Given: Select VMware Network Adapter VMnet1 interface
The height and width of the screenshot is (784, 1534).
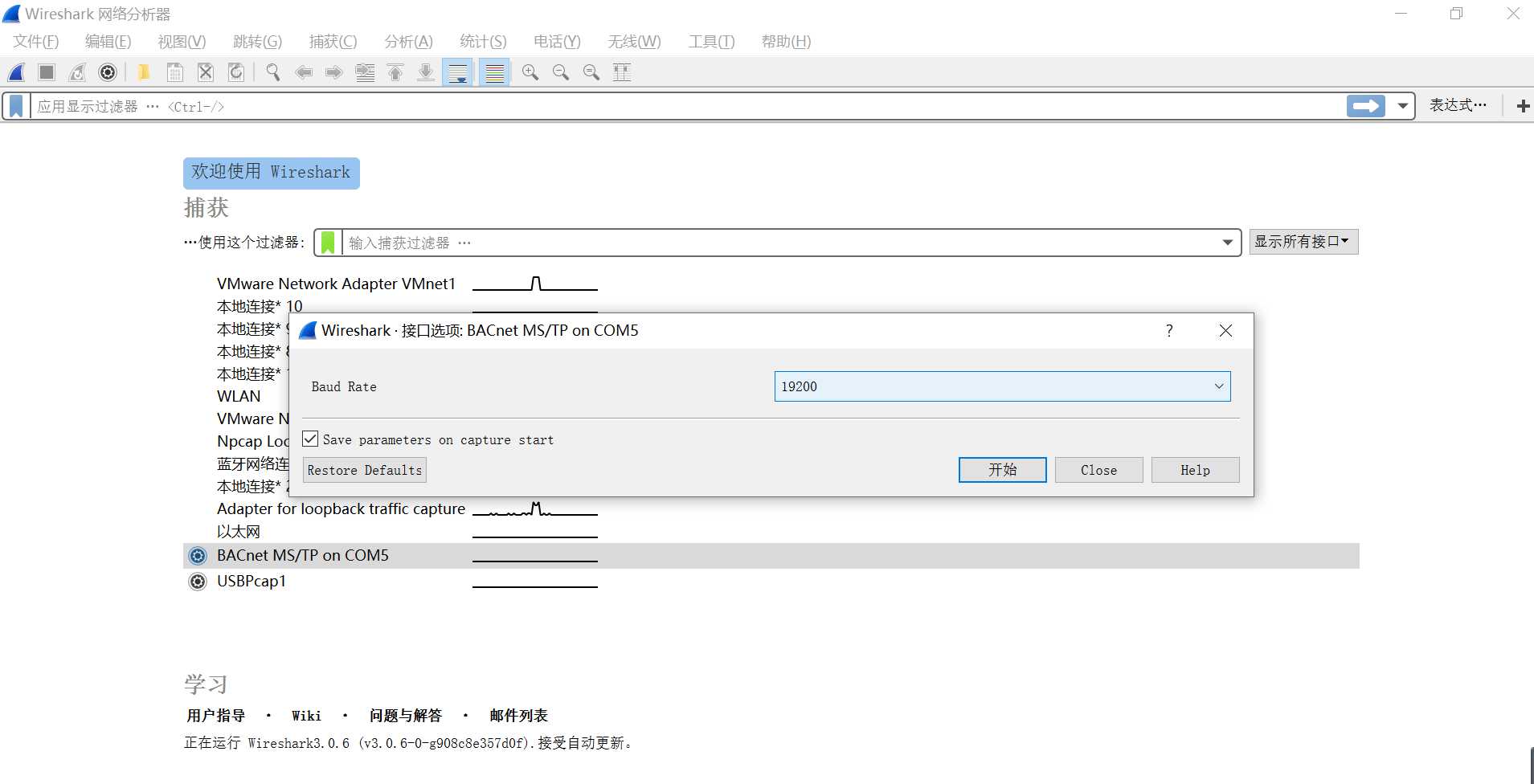Looking at the screenshot, I should (x=336, y=284).
